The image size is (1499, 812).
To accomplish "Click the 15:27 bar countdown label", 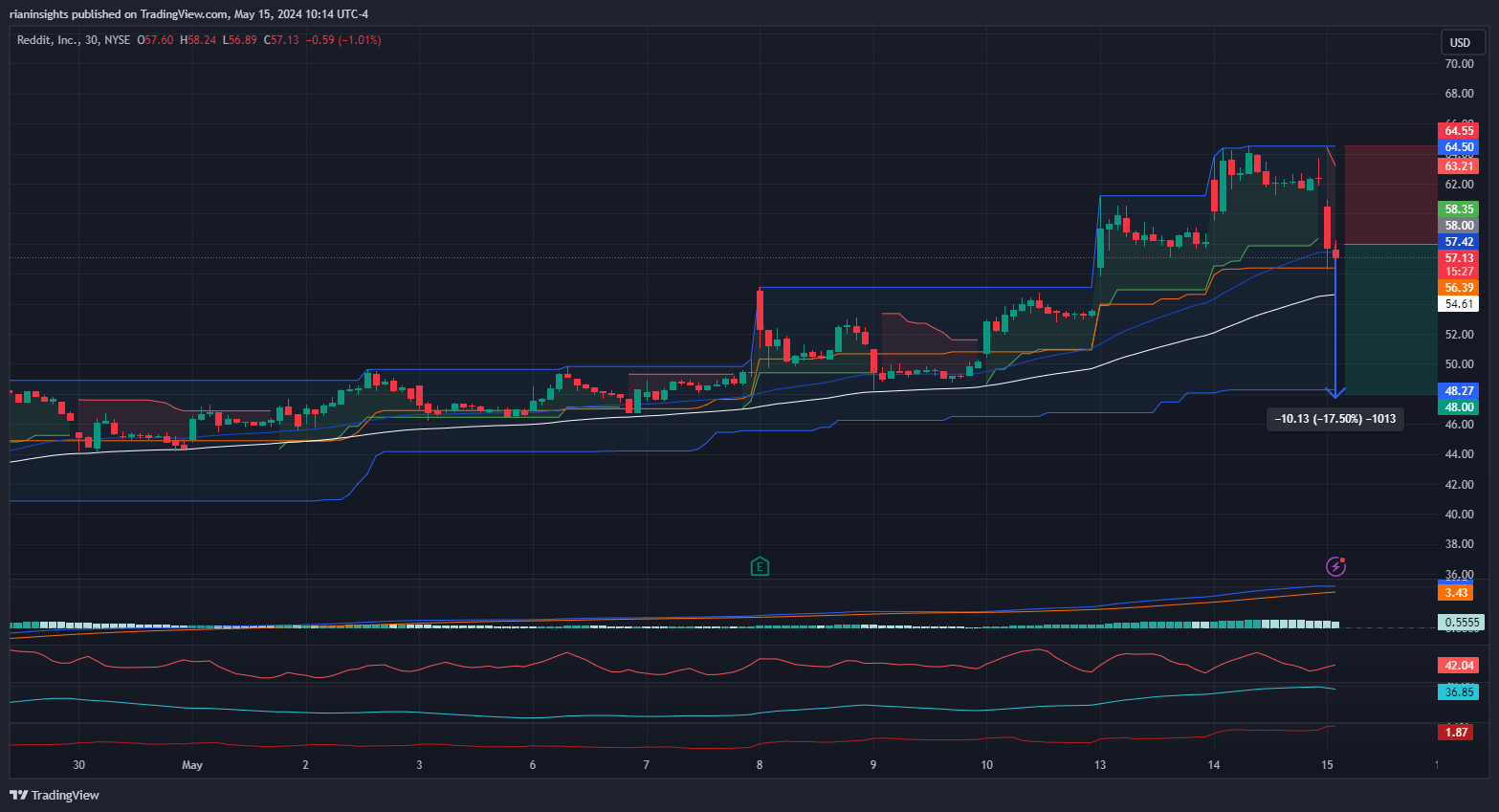I will 1459,272.
